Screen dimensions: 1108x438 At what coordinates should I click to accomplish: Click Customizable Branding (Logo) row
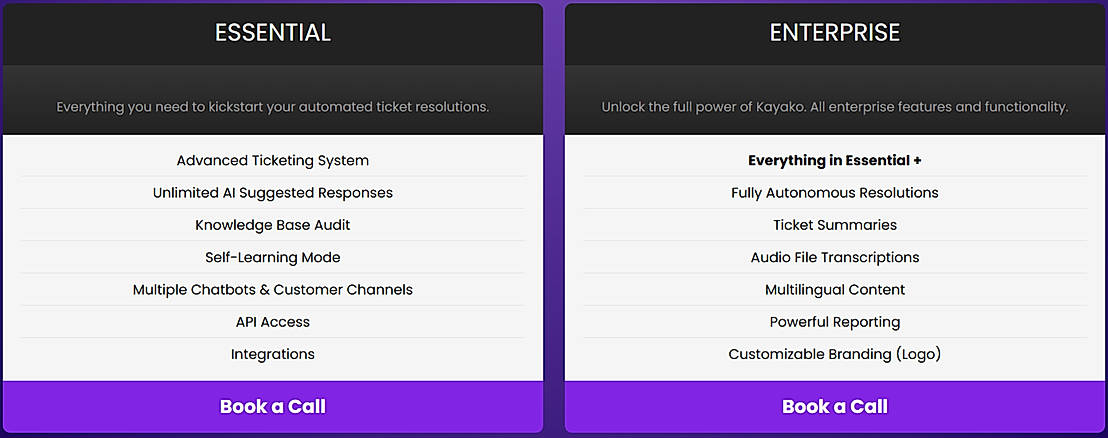click(x=835, y=354)
